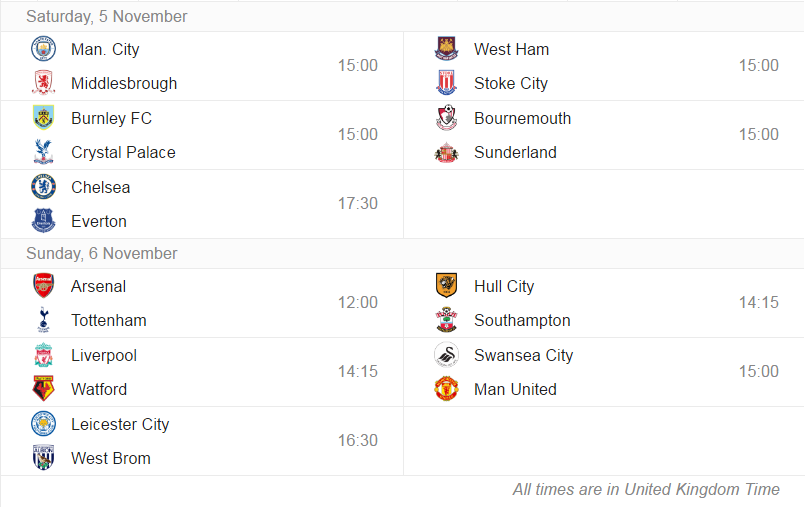This screenshot has width=805, height=507.
Task: Click the Swansea City swan badge
Action: (x=447, y=355)
